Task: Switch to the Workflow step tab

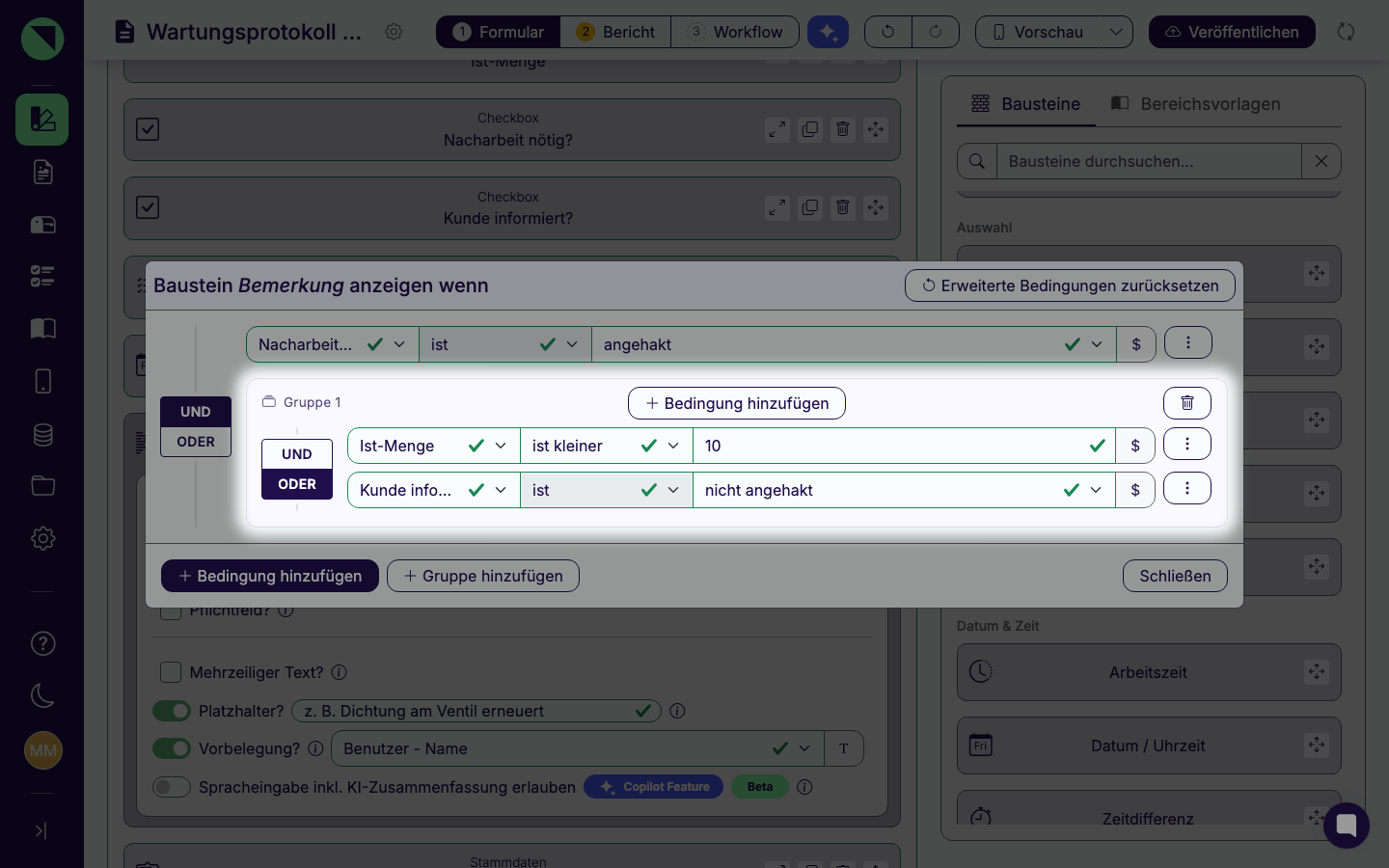Action: tap(735, 32)
